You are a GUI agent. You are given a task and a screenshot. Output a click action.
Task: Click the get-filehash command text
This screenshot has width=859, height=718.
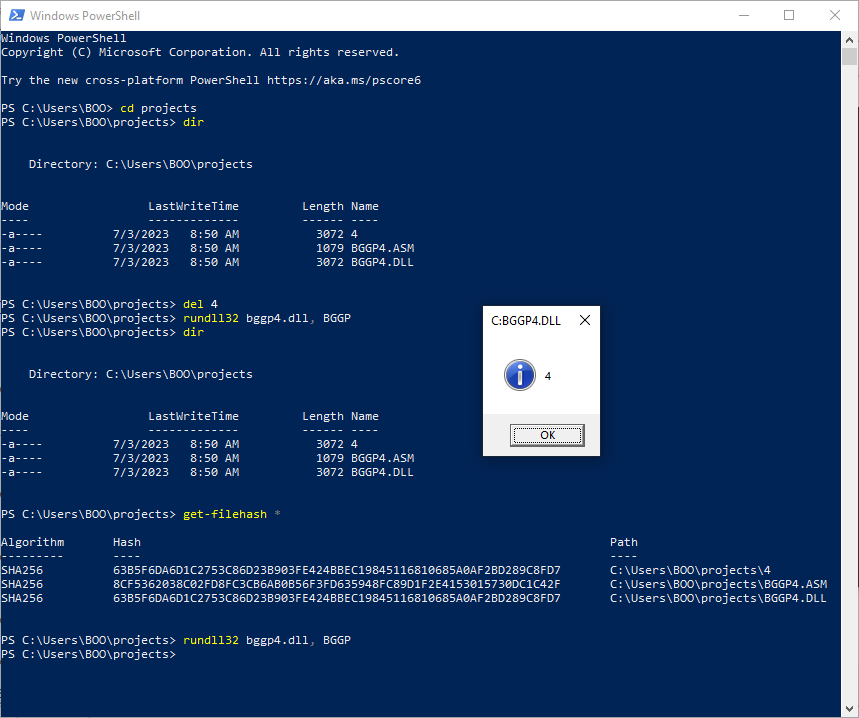[225, 514]
